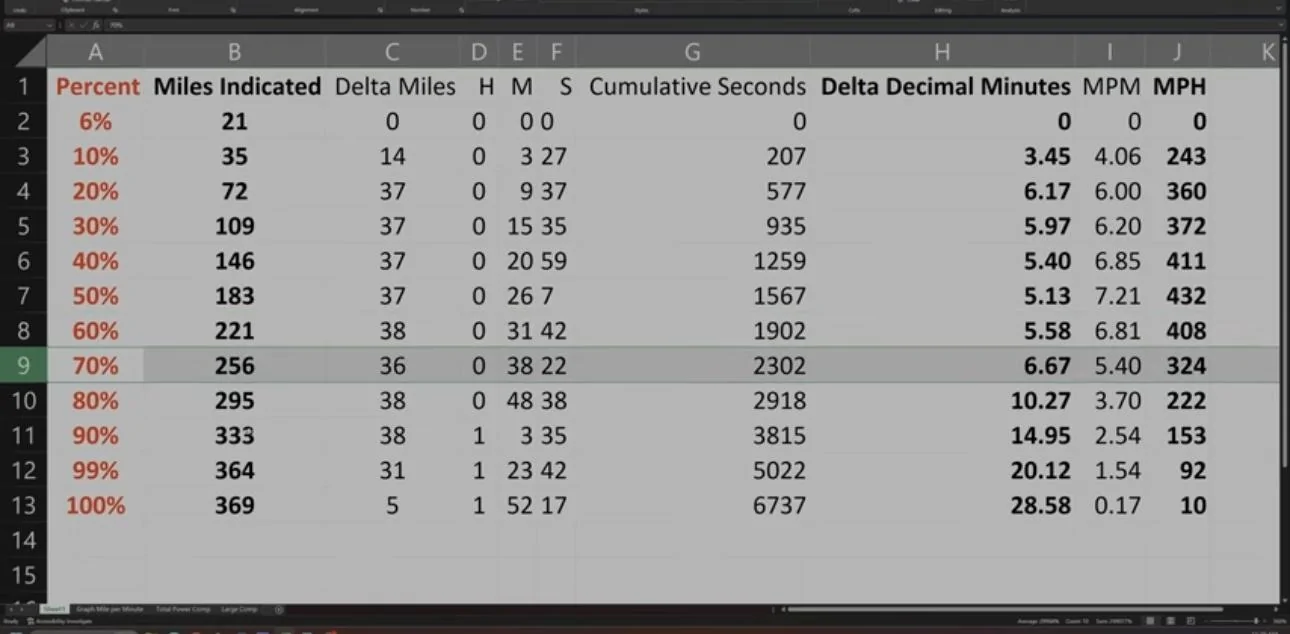This screenshot has width=1290, height=634.
Task: Select the Delta Decimal Minutes cell 10.27
Action: coord(942,400)
